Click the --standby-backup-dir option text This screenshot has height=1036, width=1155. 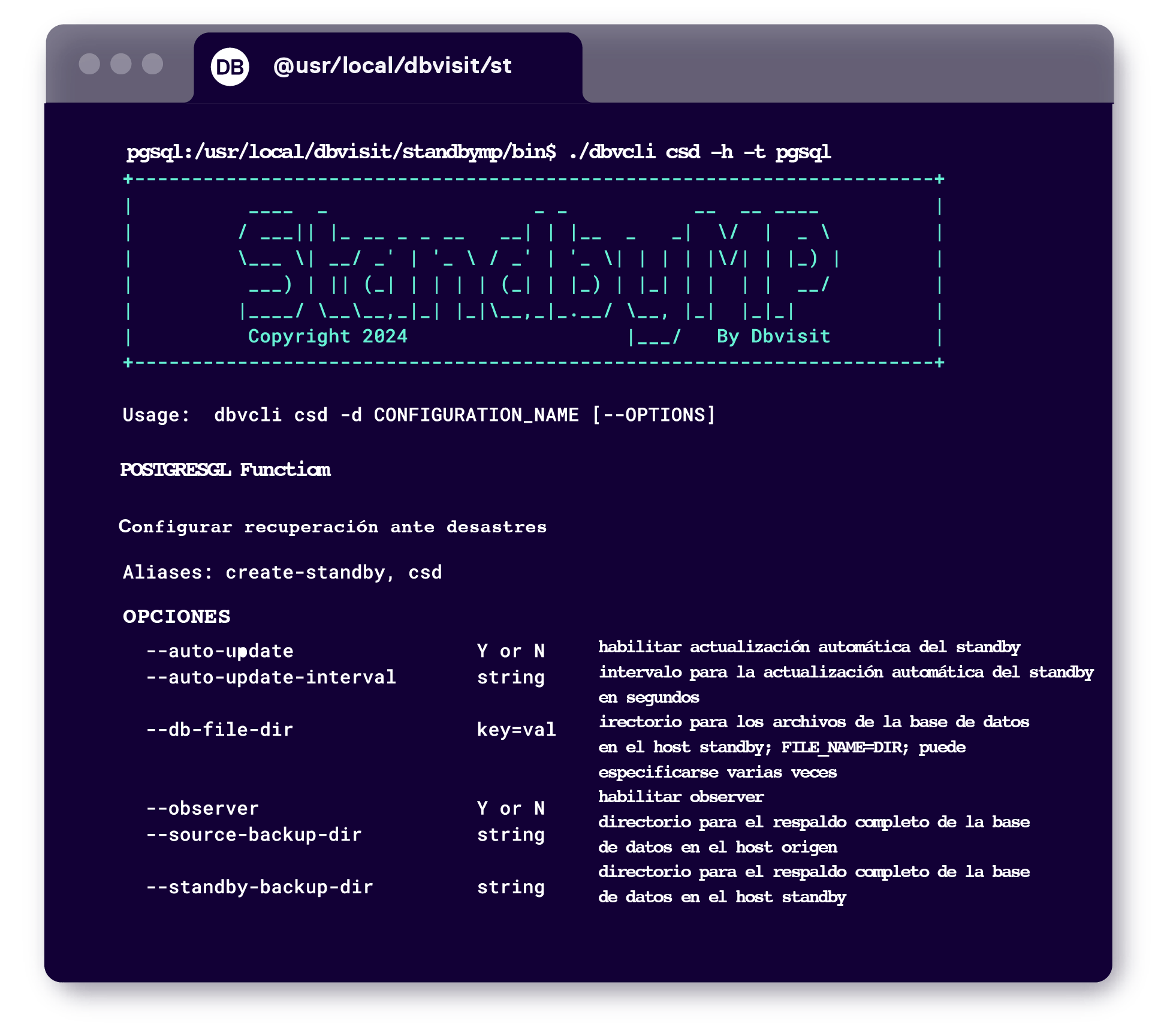point(260,888)
